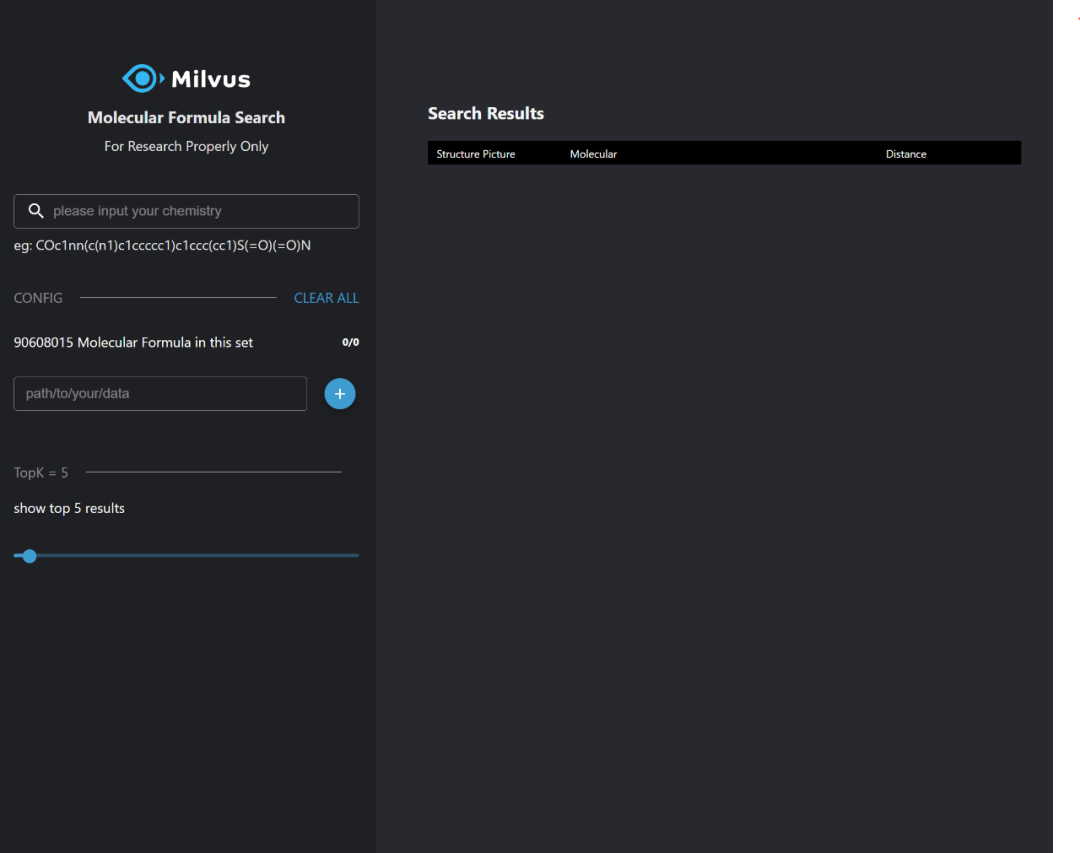
Task: Click the magnifier search icon
Action: [x=36, y=211]
